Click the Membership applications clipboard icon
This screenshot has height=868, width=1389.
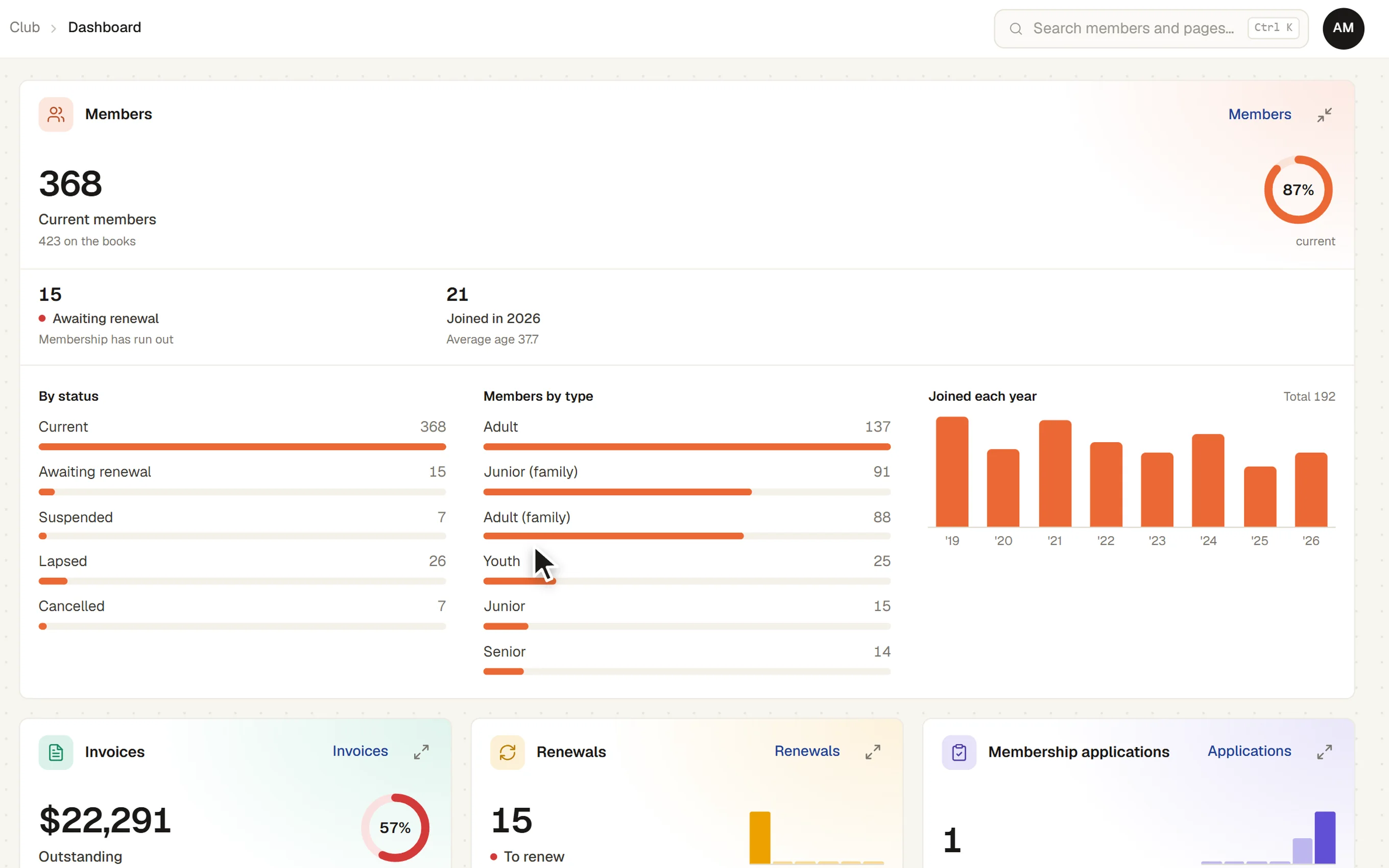coord(959,752)
